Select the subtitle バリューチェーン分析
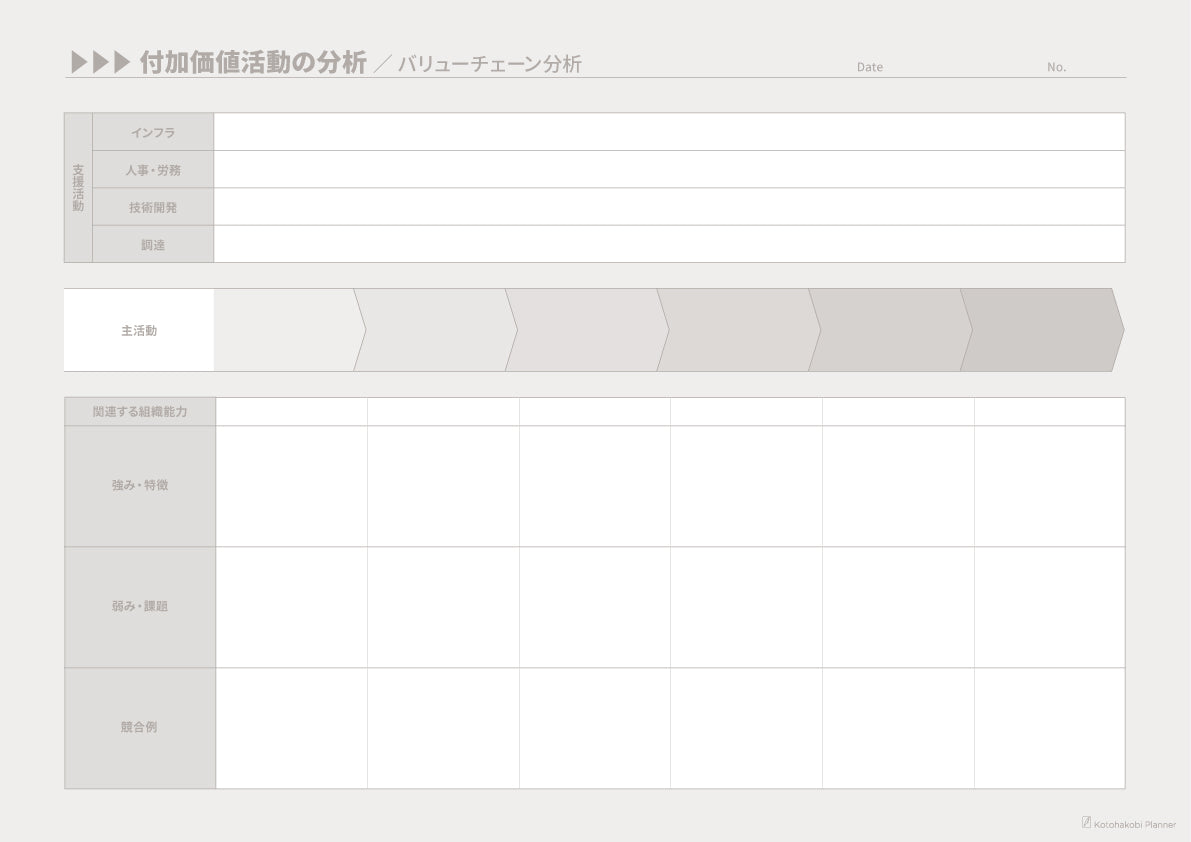Image resolution: width=1191 pixels, height=842 pixels. (489, 64)
